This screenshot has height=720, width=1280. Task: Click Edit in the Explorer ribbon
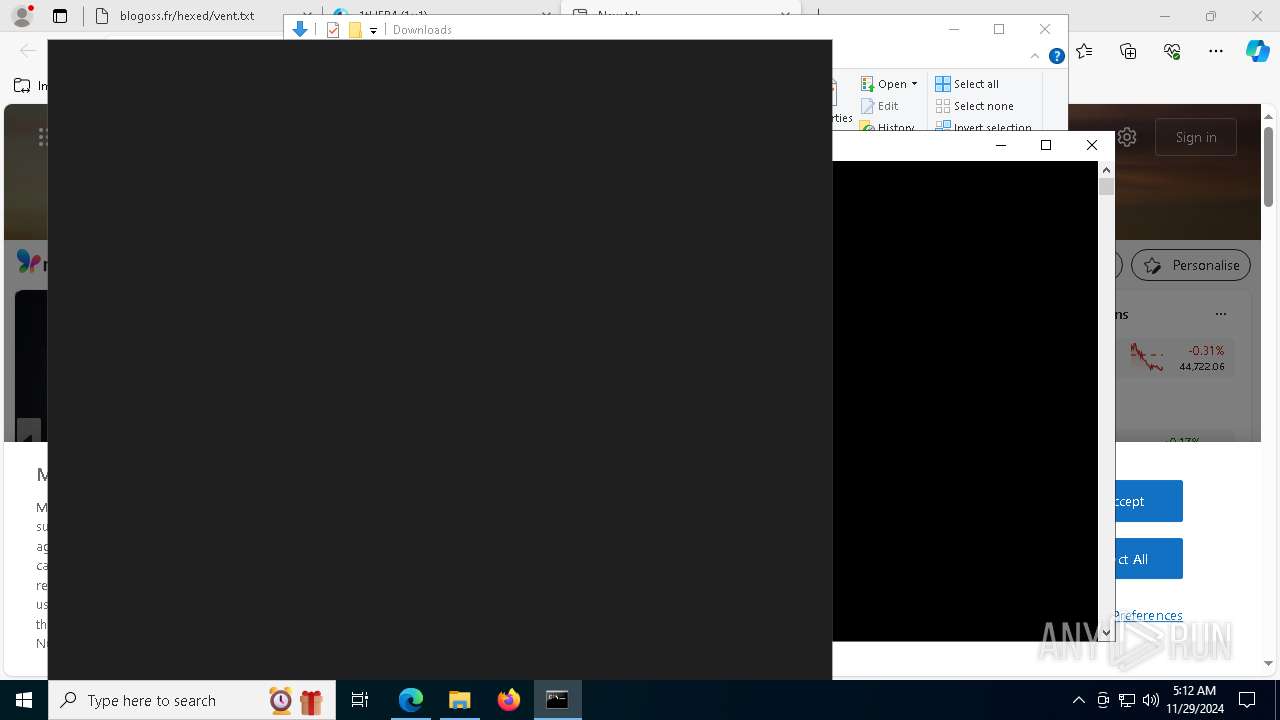coord(879,106)
